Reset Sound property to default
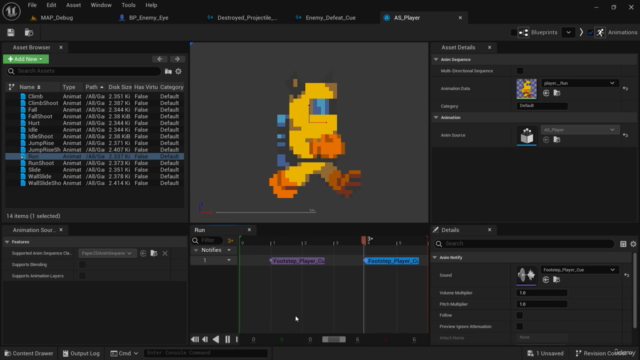Viewport: 640px width, 360px height. pyautogui.click(x=627, y=275)
